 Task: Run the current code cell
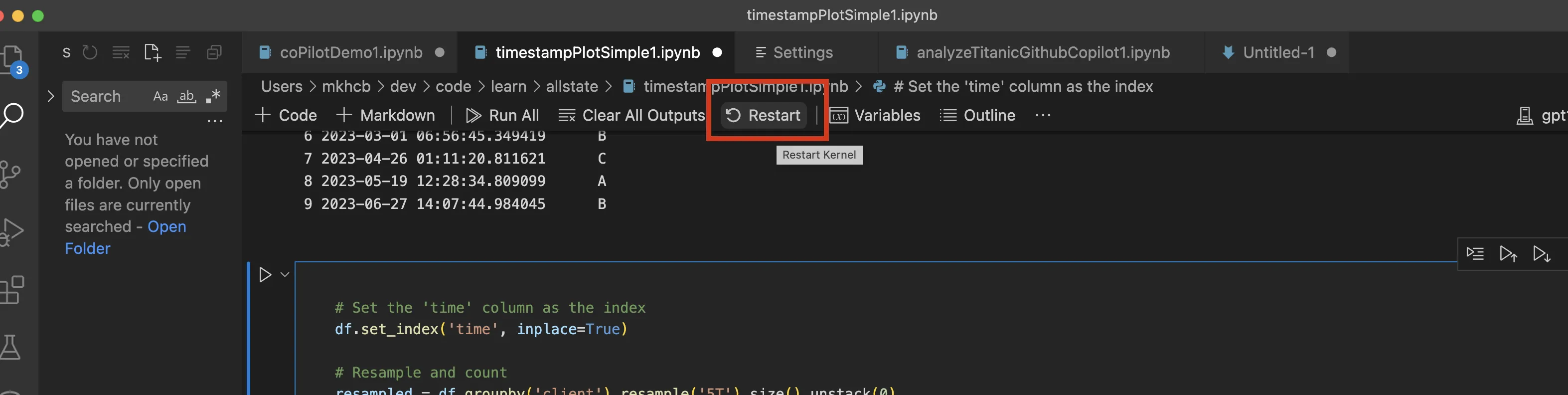[265, 275]
